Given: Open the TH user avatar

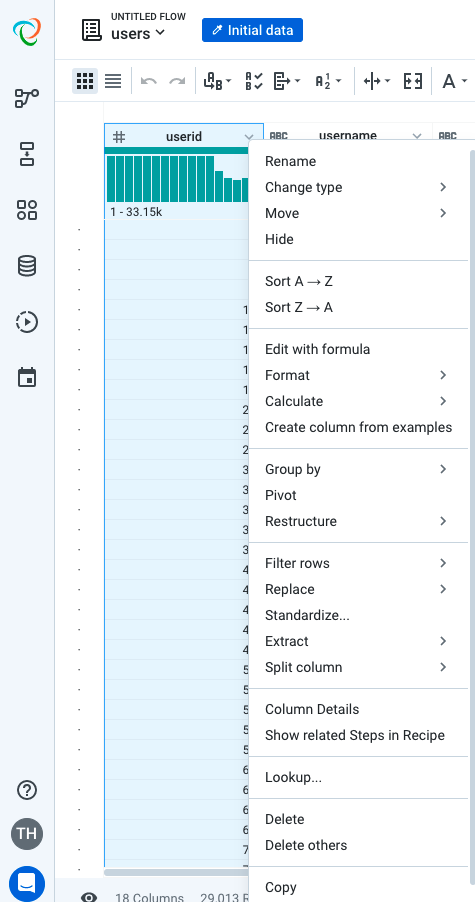Looking at the screenshot, I should point(27,834).
